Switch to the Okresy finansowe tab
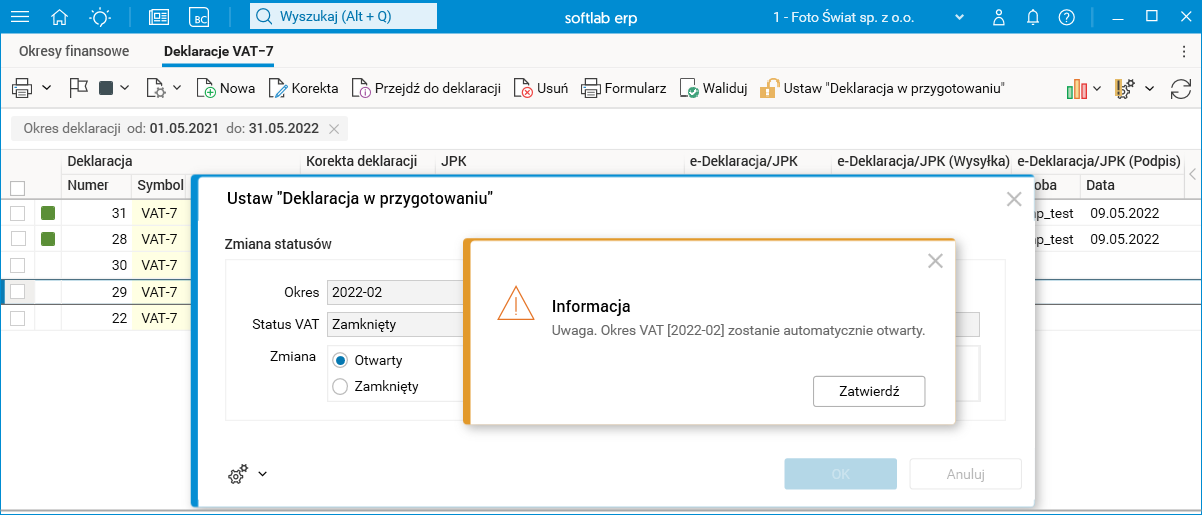The image size is (1202, 515). coord(74,51)
